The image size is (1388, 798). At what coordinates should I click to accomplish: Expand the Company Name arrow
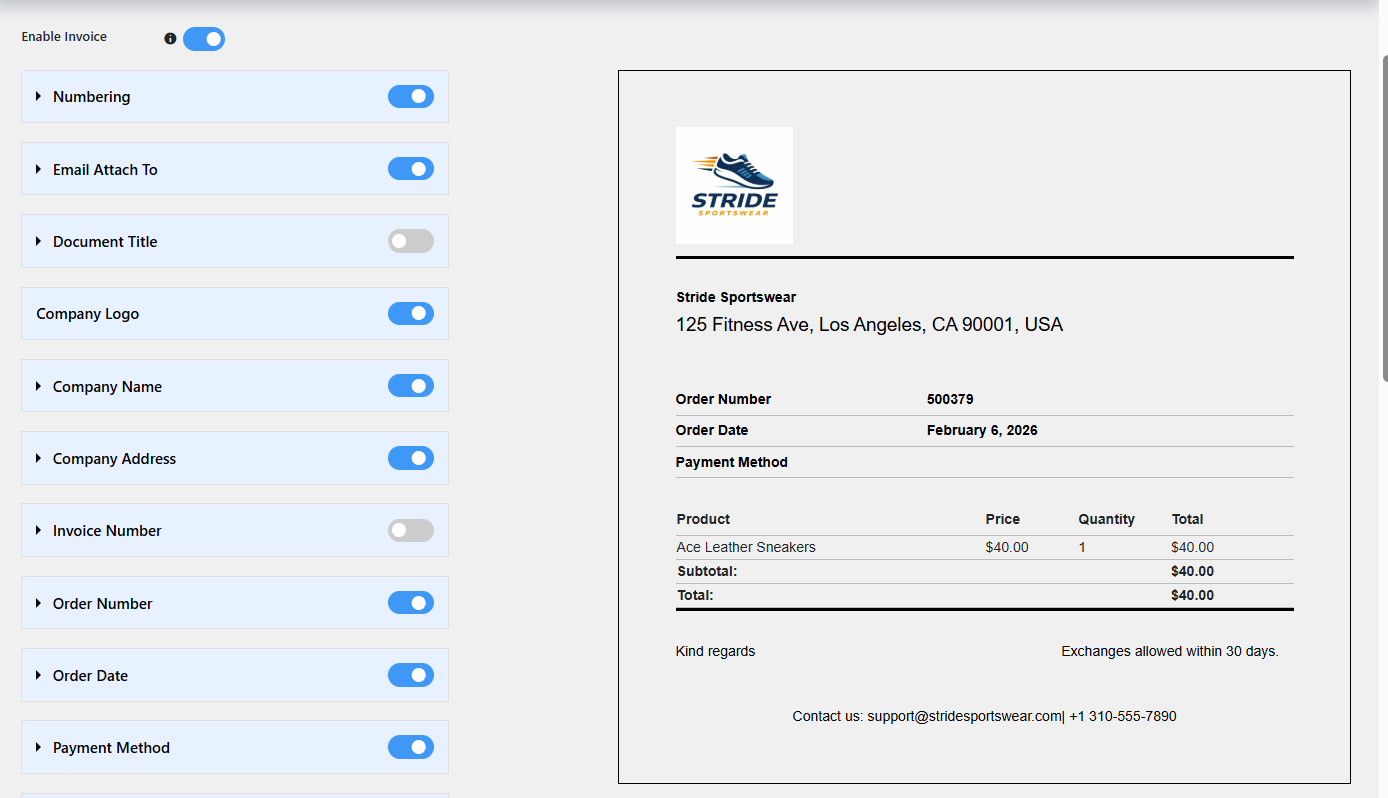(x=39, y=386)
